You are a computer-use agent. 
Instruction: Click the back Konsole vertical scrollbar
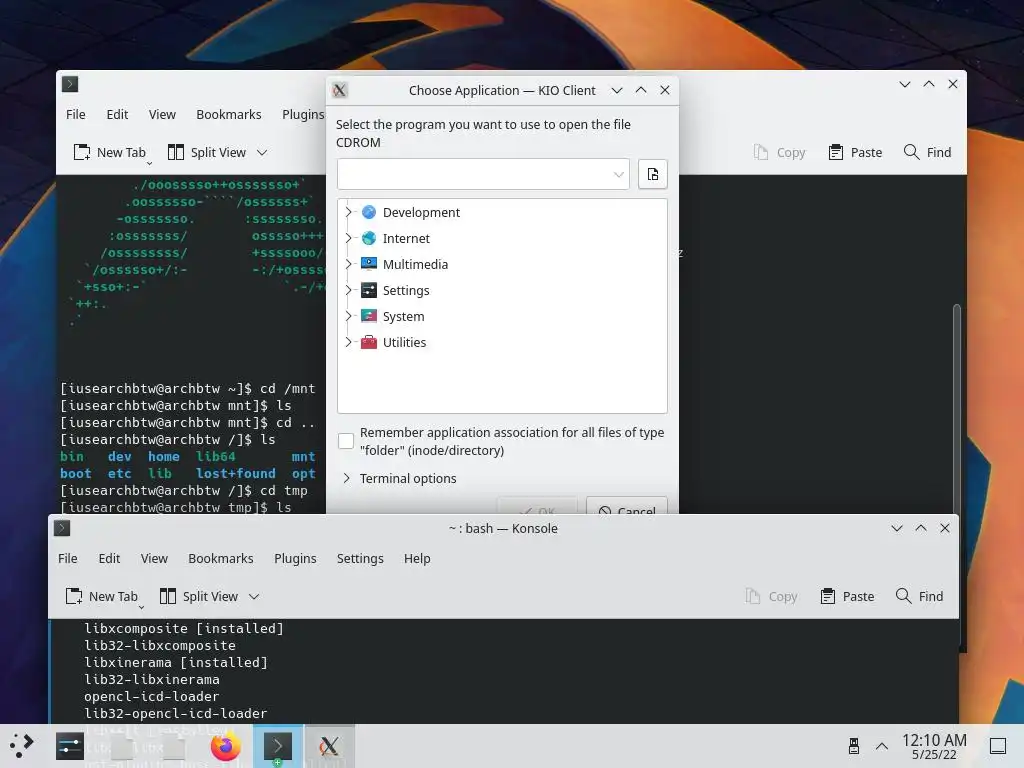pos(957,408)
